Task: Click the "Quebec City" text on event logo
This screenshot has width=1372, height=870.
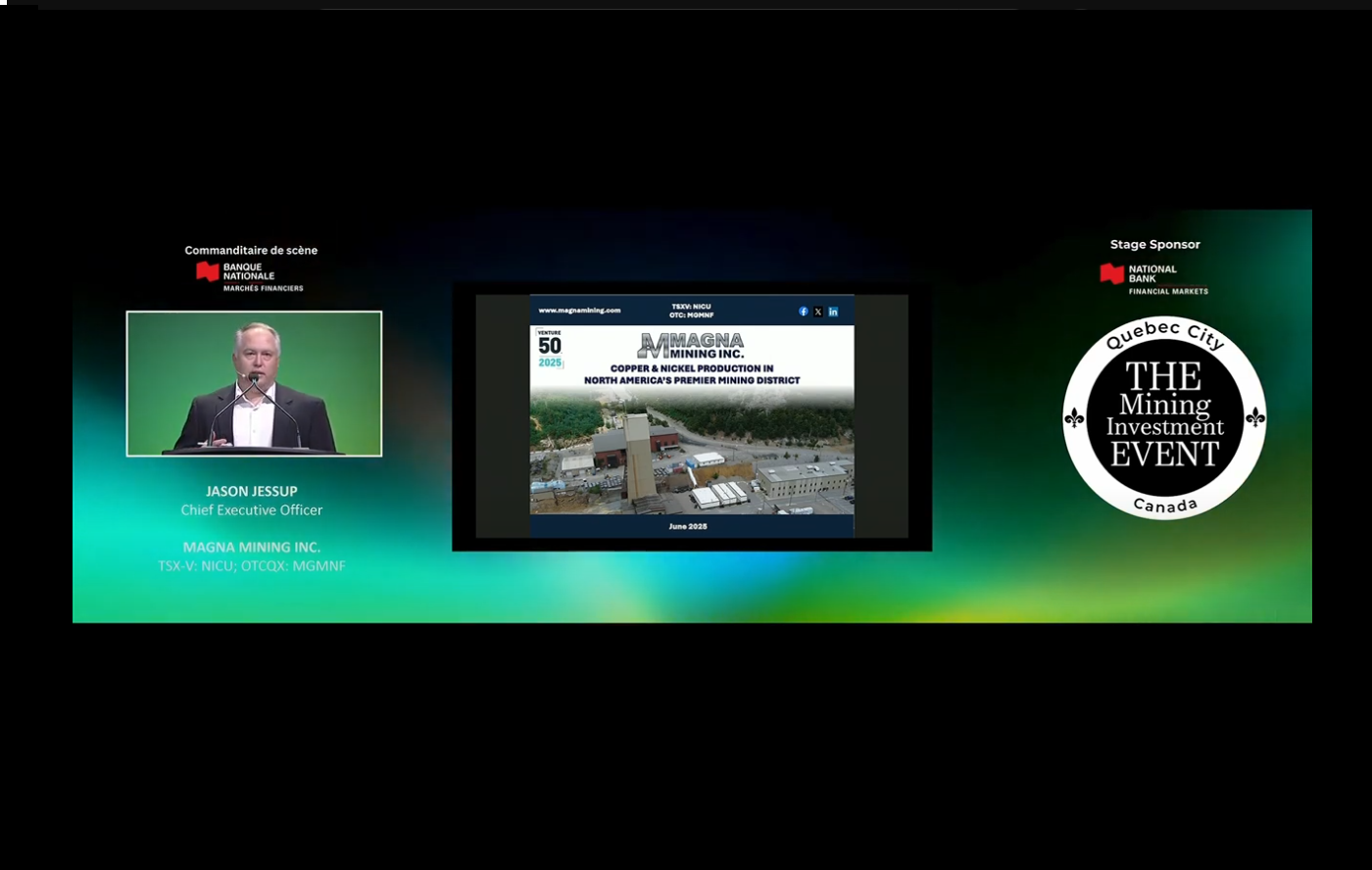Action: pyautogui.click(x=1165, y=335)
